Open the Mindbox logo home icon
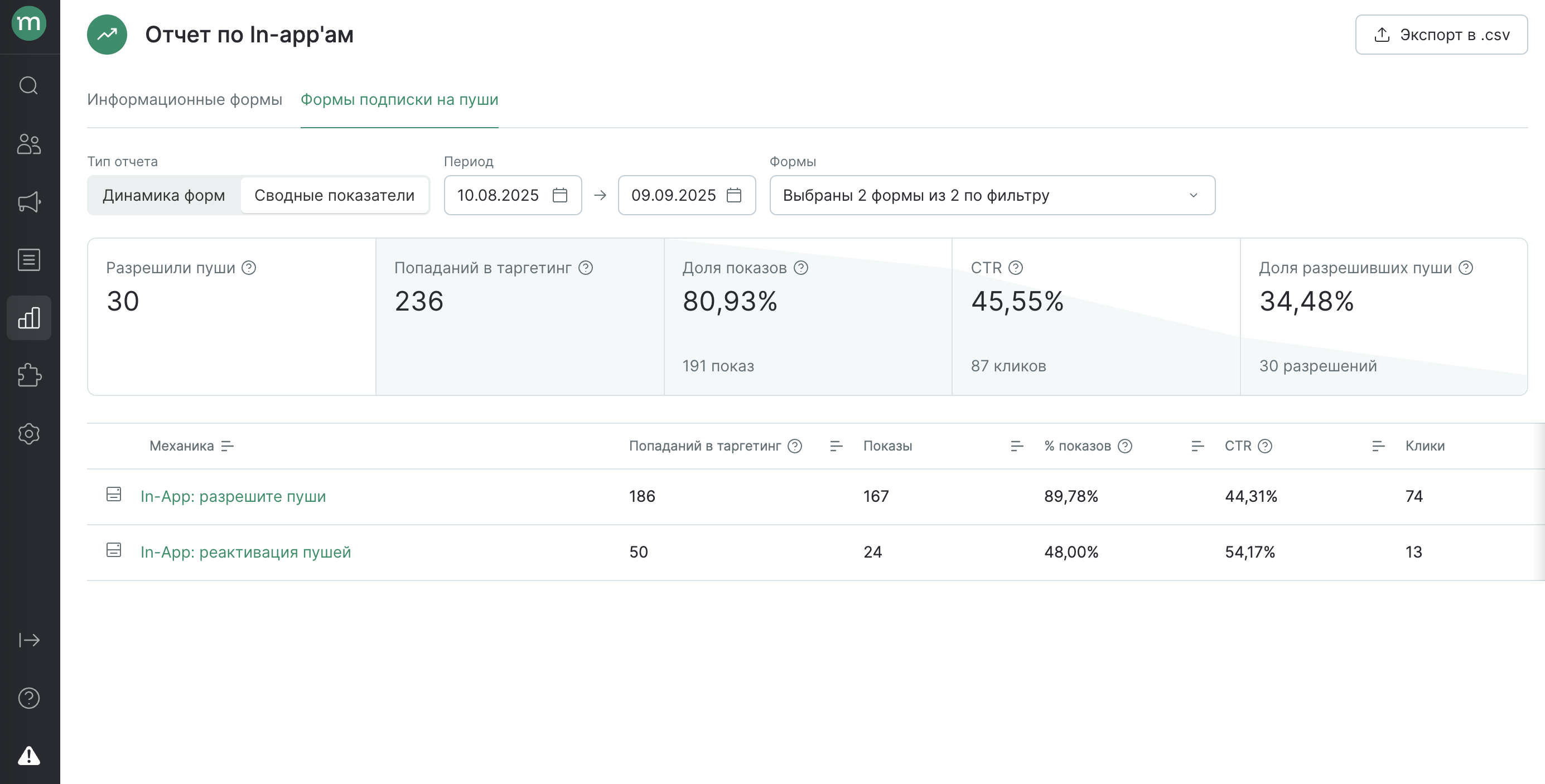The image size is (1545, 784). 29,23
